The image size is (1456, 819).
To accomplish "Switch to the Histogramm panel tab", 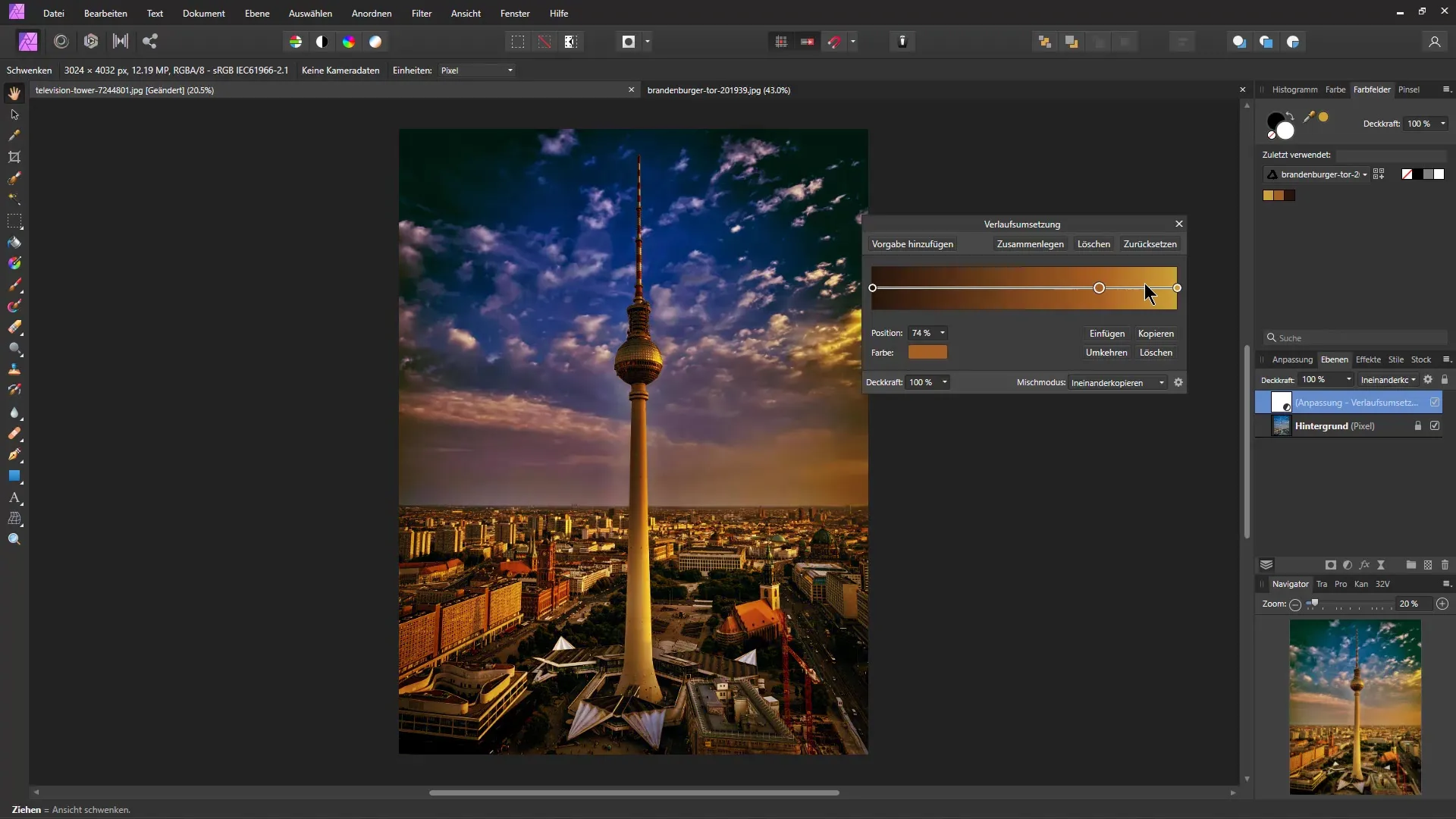I will pyautogui.click(x=1294, y=89).
